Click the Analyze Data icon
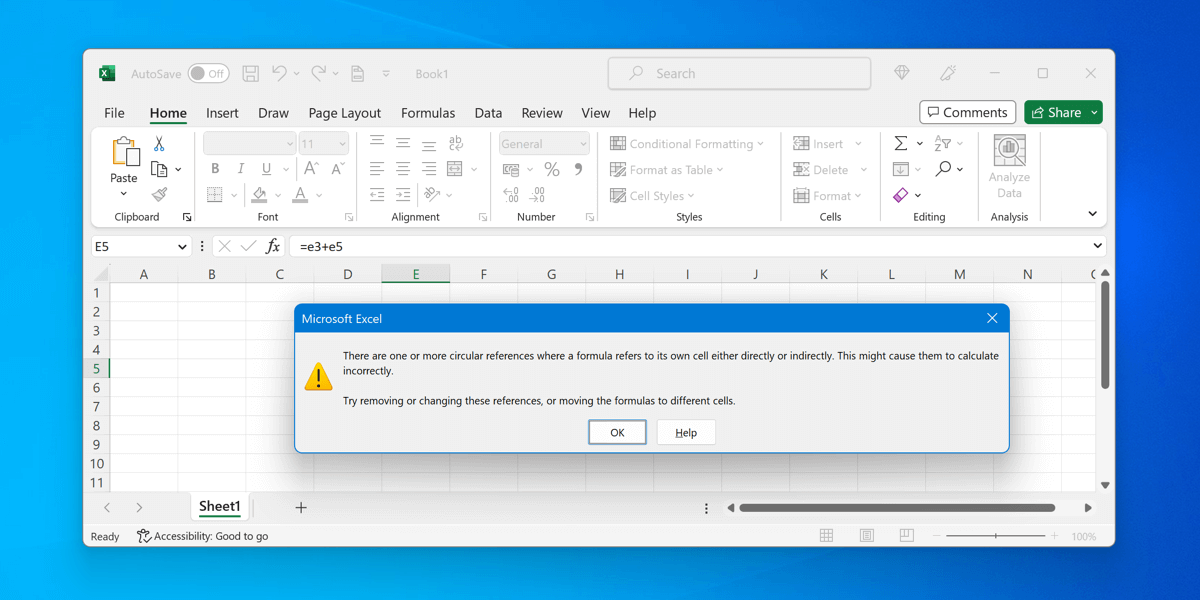The image size is (1200, 600). coord(1009,166)
